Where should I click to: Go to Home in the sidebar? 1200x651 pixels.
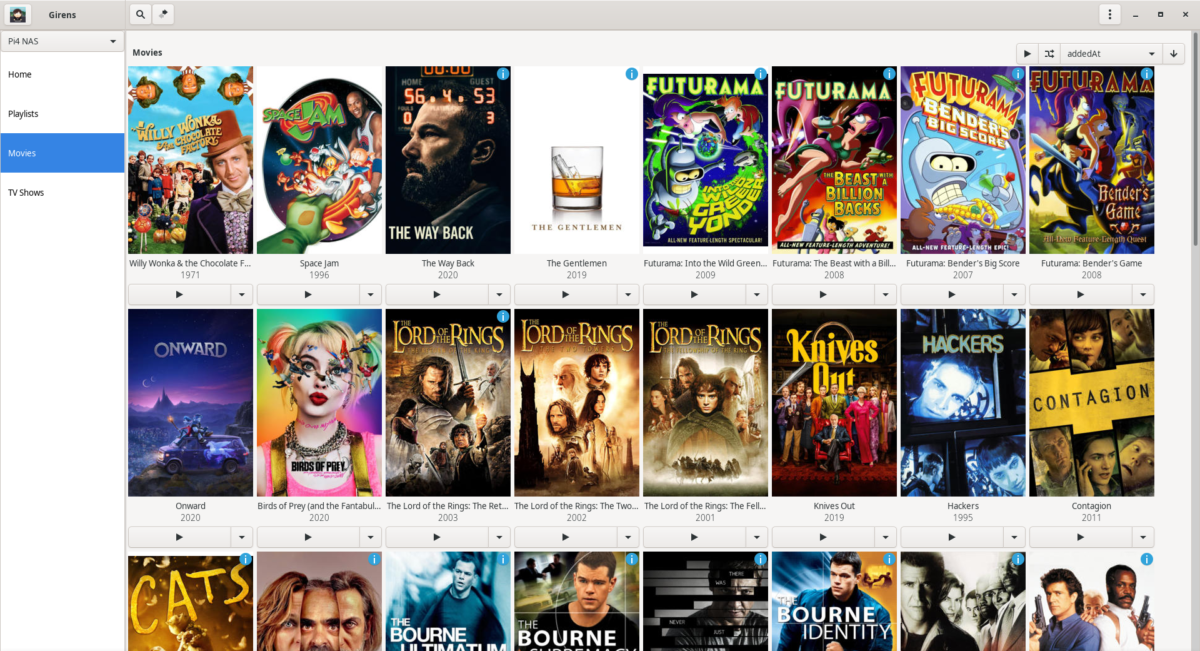coord(62,74)
